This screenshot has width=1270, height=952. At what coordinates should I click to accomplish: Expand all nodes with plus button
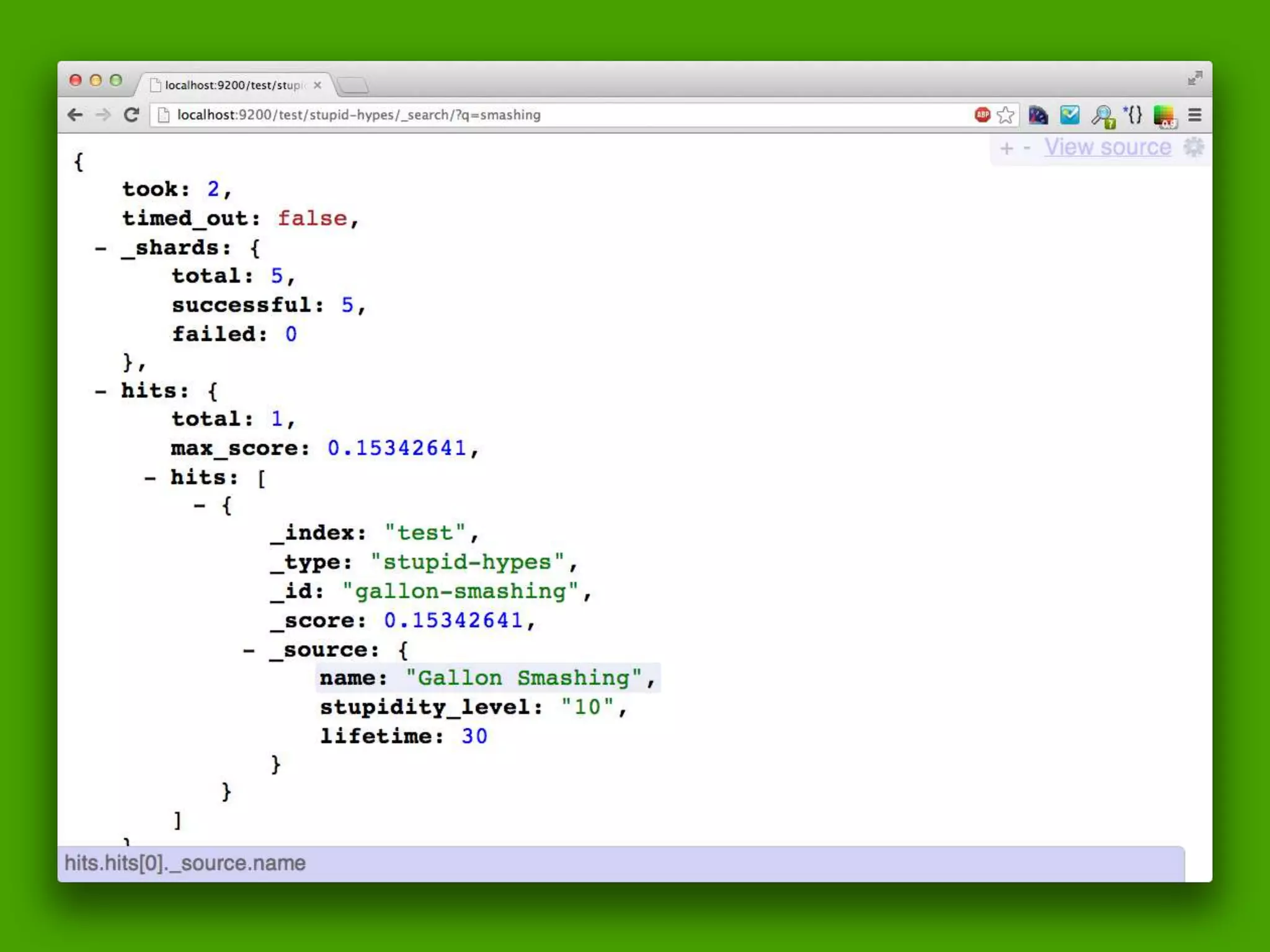1006,148
